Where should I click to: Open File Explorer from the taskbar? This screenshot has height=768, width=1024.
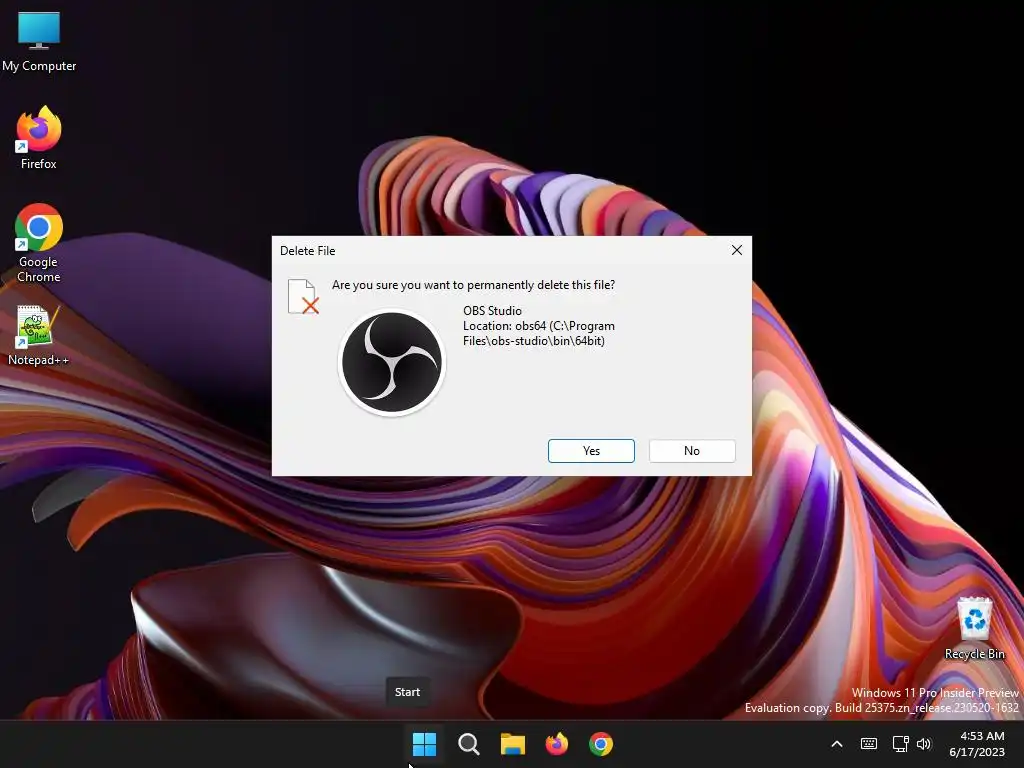click(x=513, y=744)
